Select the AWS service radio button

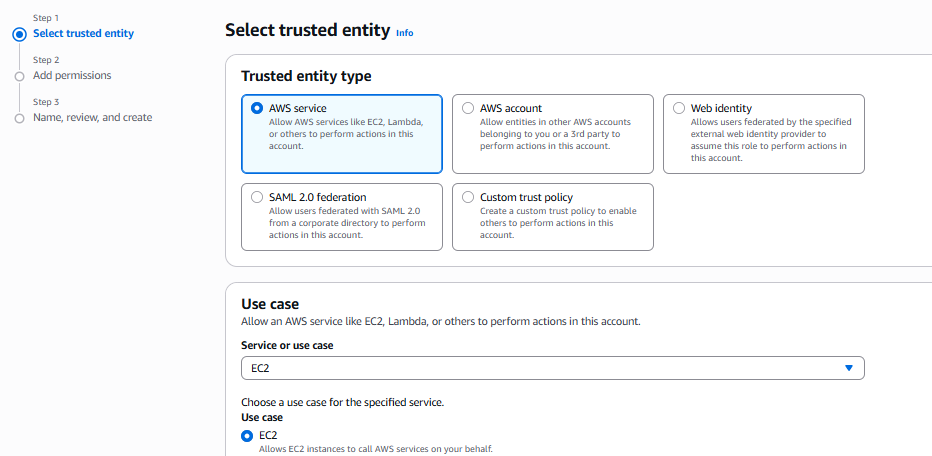click(257, 108)
